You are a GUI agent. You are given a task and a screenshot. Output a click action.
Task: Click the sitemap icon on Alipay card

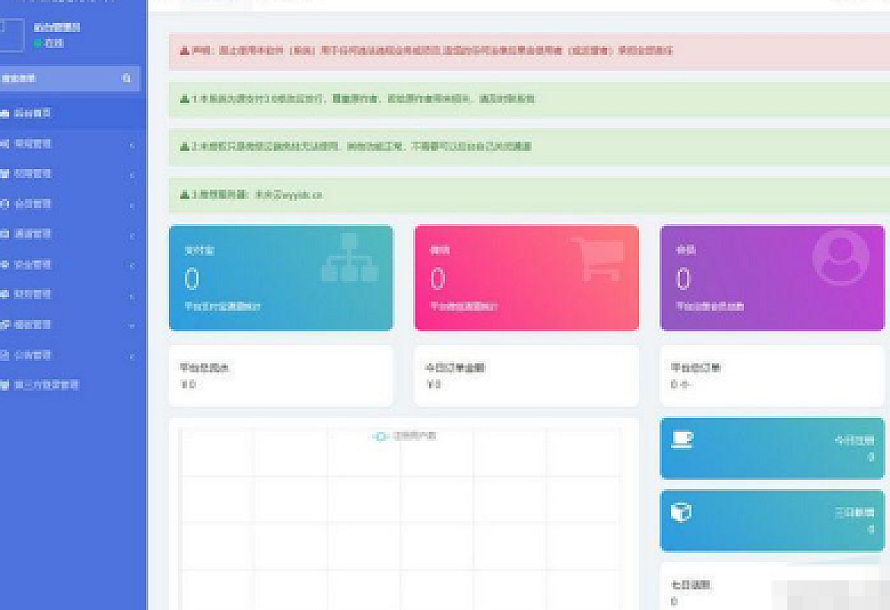coord(349,258)
